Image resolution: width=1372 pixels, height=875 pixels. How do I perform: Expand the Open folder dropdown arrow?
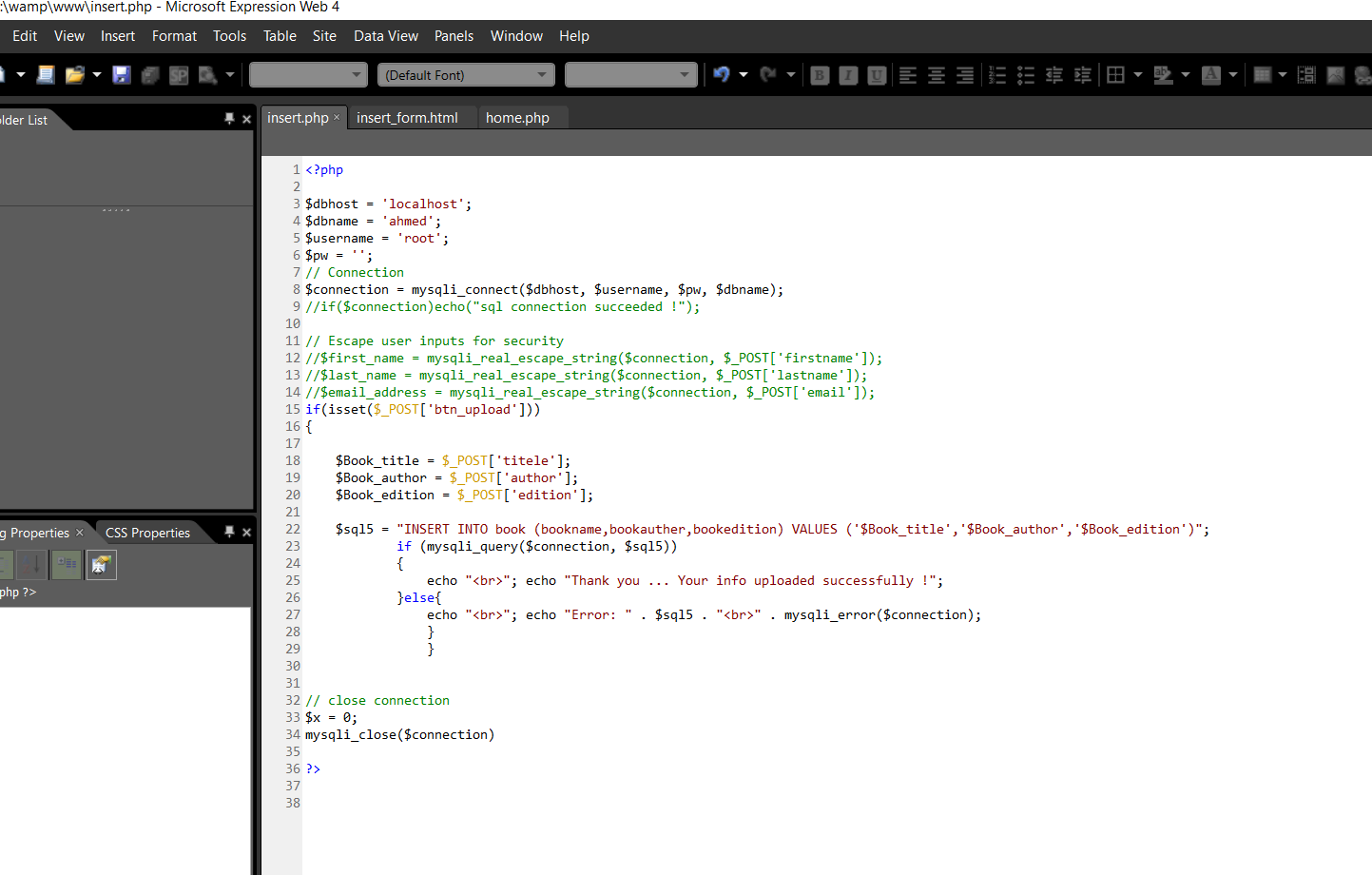coord(97,75)
